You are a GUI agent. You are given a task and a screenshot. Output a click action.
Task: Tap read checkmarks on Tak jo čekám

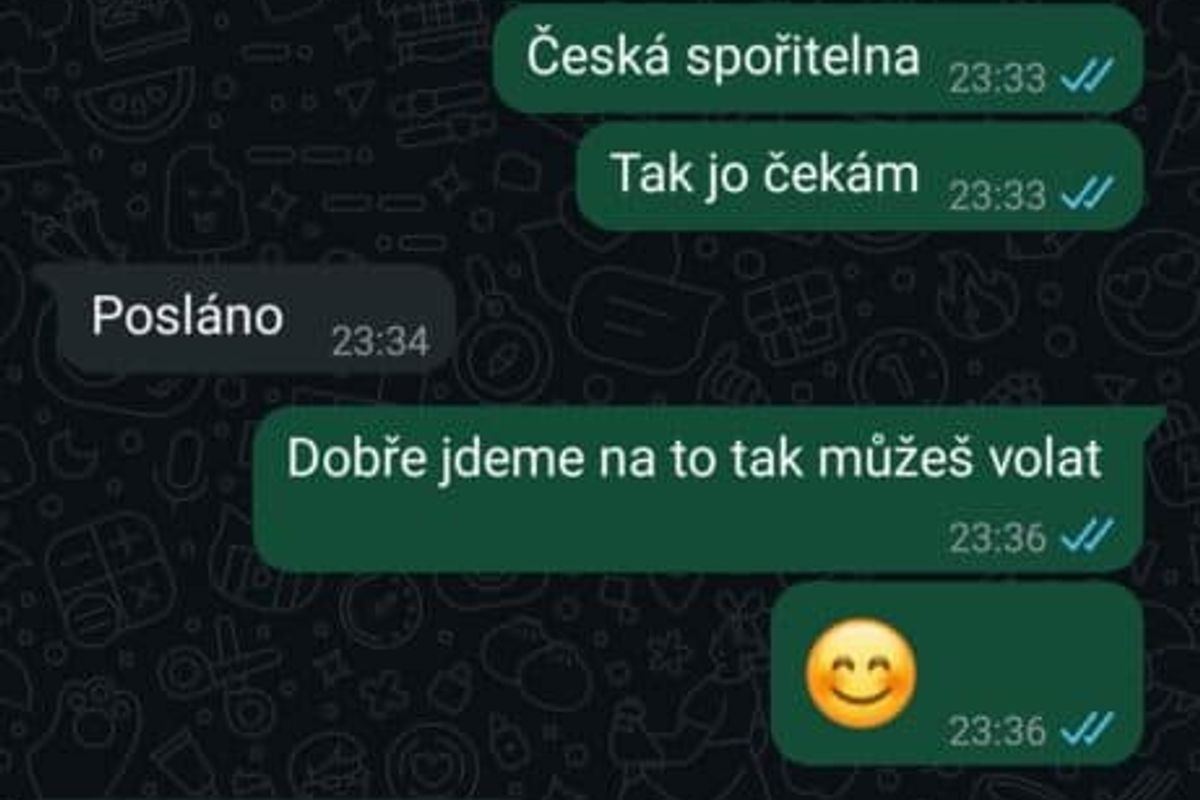click(x=1088, y=195)
